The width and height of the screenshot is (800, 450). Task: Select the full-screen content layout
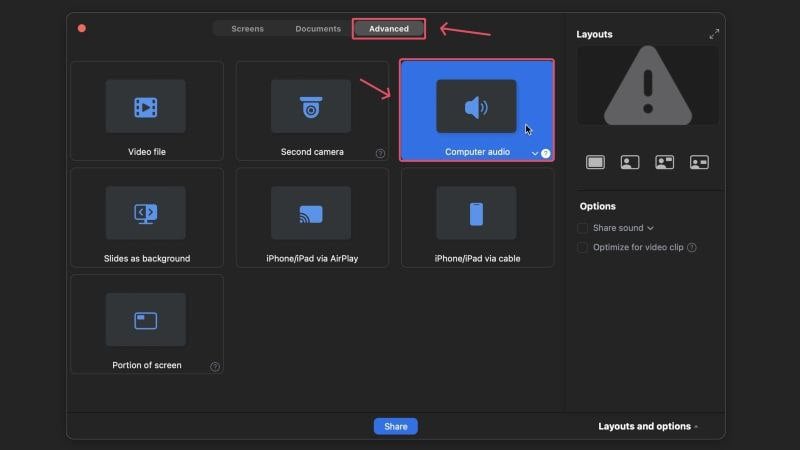click(595, 162)
